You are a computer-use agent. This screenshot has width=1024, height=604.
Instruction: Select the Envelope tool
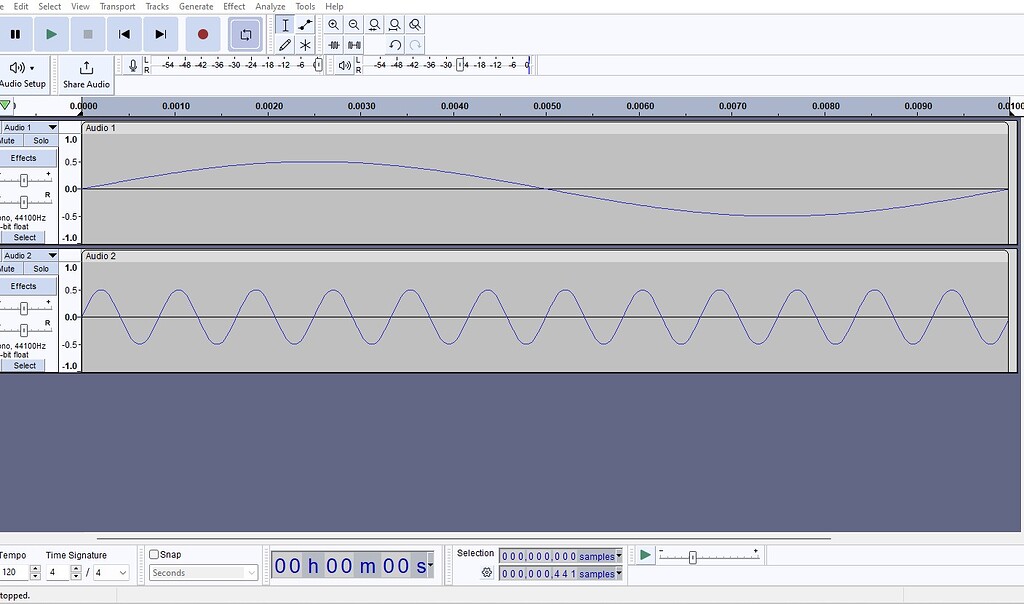coord(305,24)
